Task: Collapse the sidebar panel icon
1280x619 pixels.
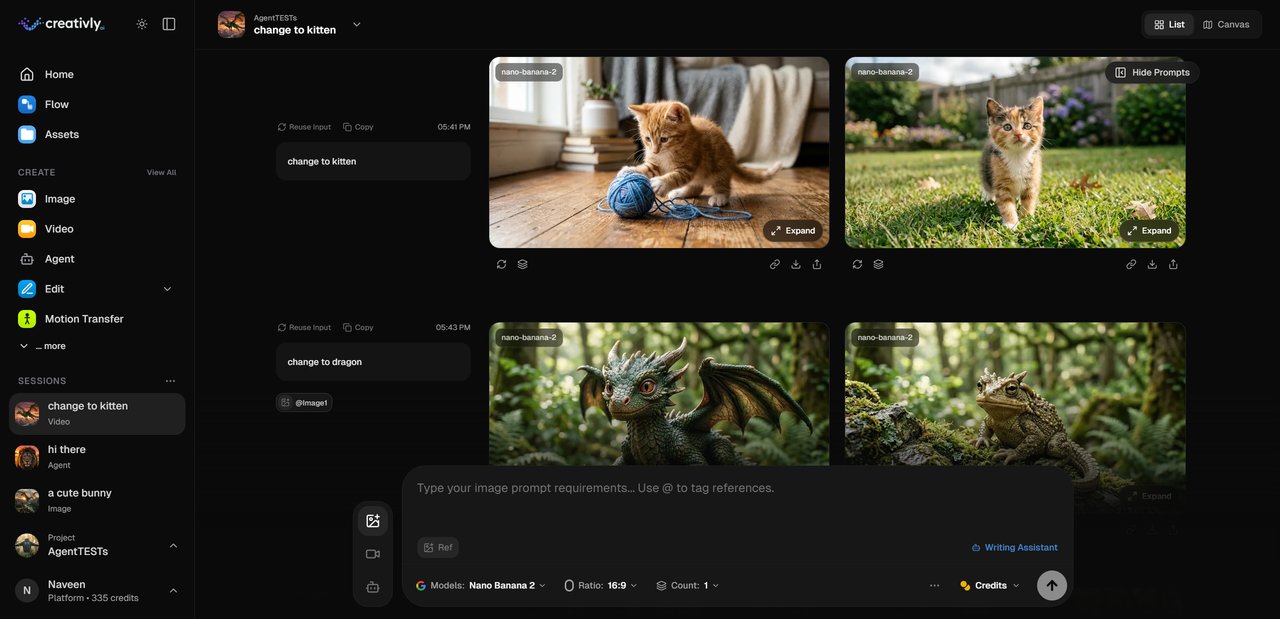Action: 169,24
